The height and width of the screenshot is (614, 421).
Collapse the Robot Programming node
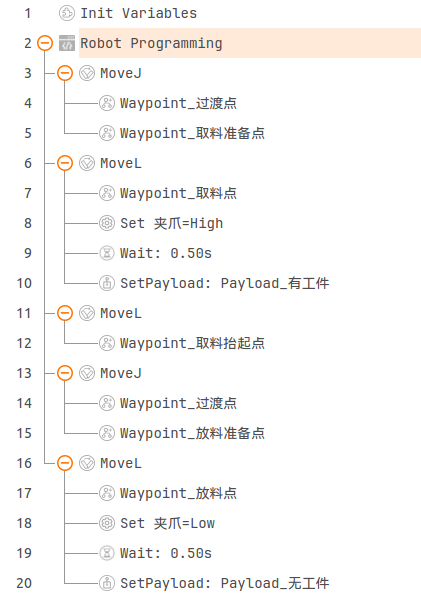click(x=45, y=43)
